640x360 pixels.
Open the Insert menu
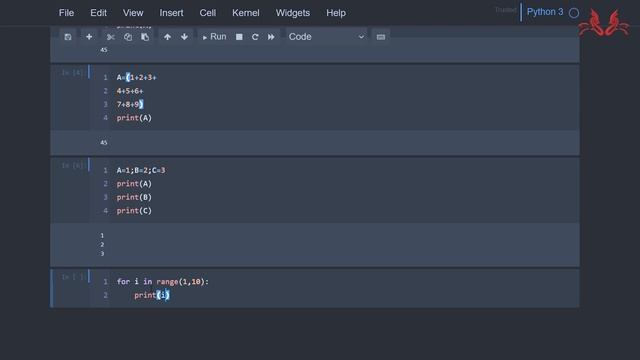[x=171, y=13]
